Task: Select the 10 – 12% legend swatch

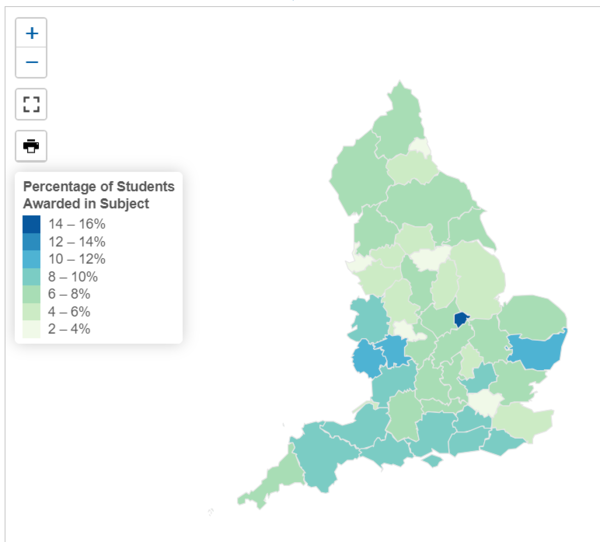Action: 31,259
